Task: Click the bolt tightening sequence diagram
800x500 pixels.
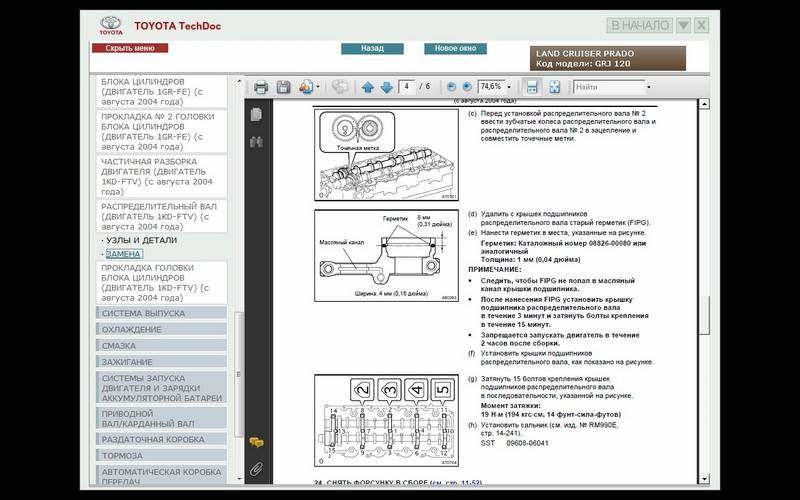Action: tap(386, 420)
